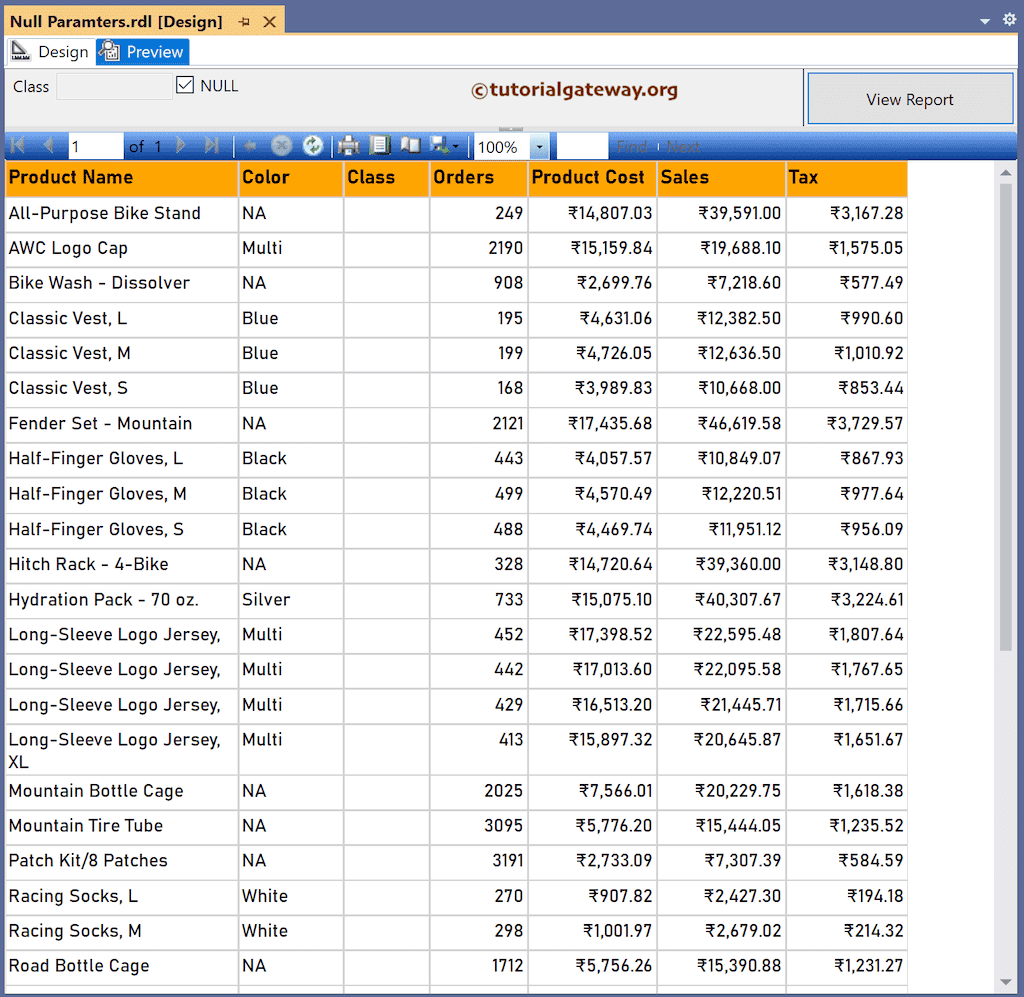Click the Export/Save report icon
1024x997 pixels.
(440, 146)
